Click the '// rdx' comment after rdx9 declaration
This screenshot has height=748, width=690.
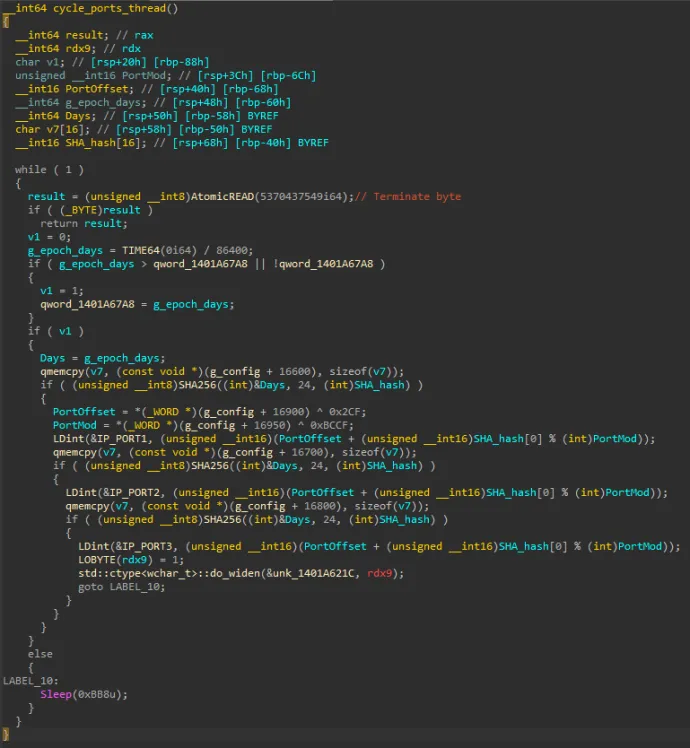(122, 49)
